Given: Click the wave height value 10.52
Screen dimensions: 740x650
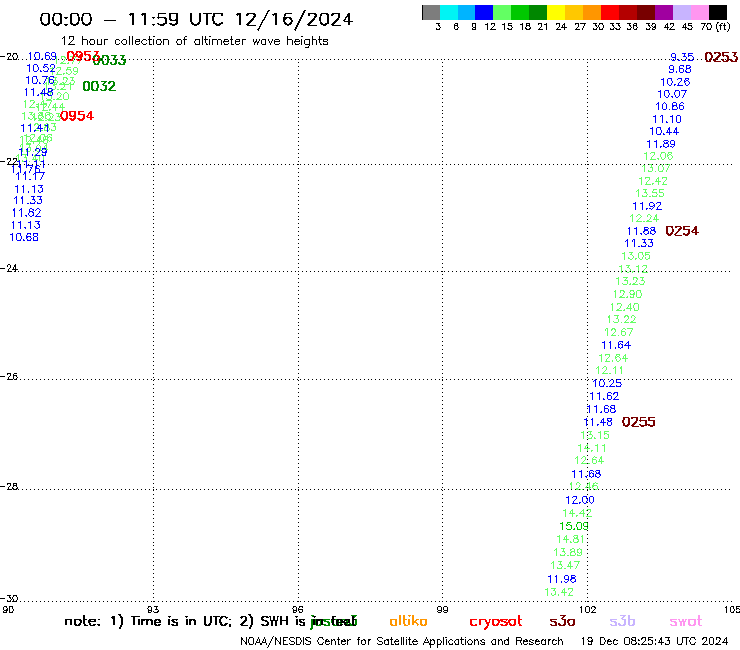Looking at the screenshot, I should click(41, 68).
